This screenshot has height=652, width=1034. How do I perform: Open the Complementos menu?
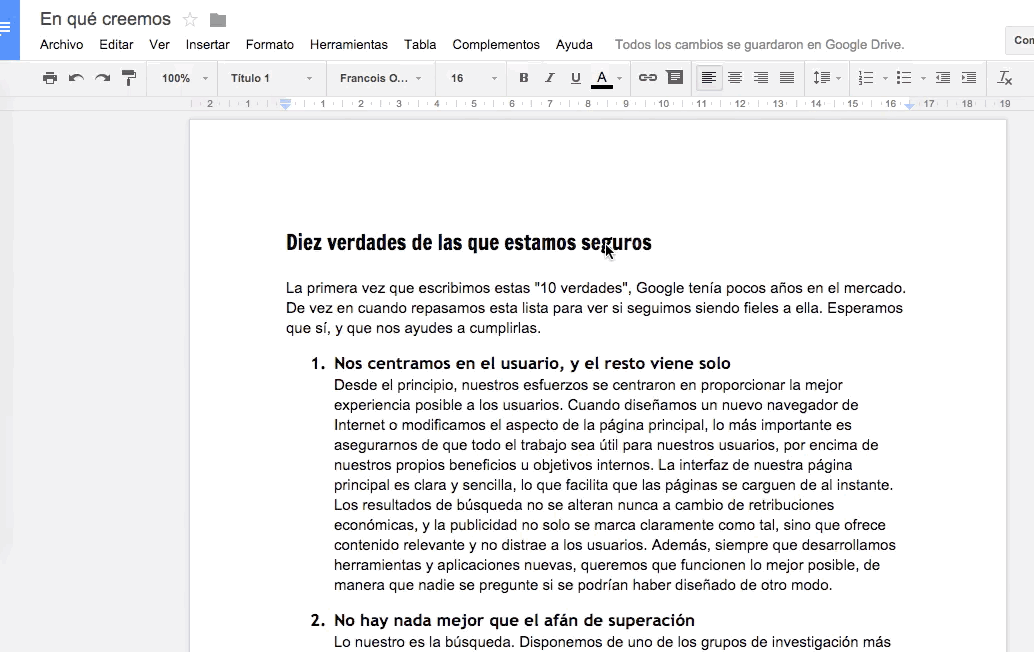(x=496, y=44)
